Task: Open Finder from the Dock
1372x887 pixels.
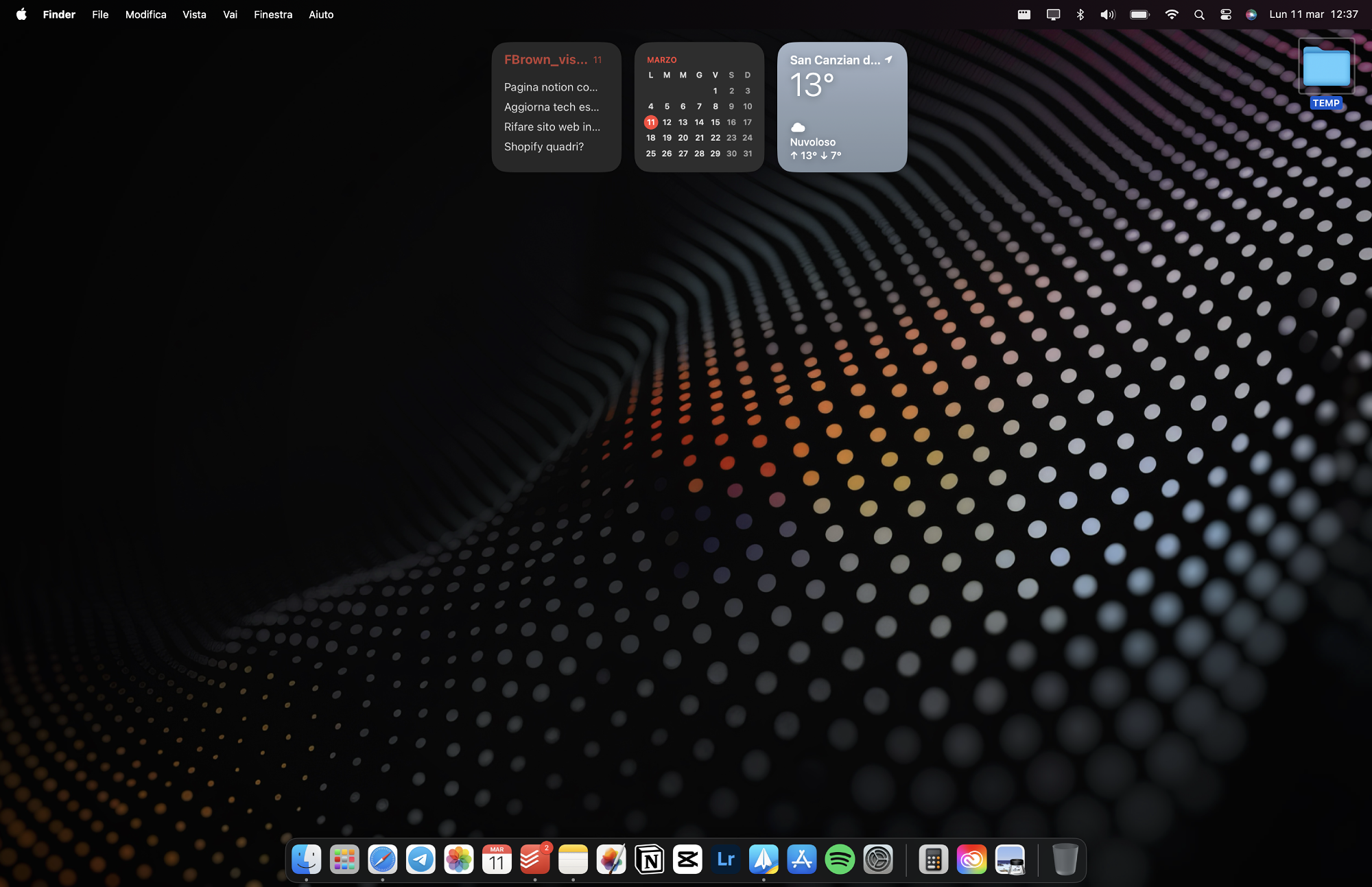Action: point(306,859)
